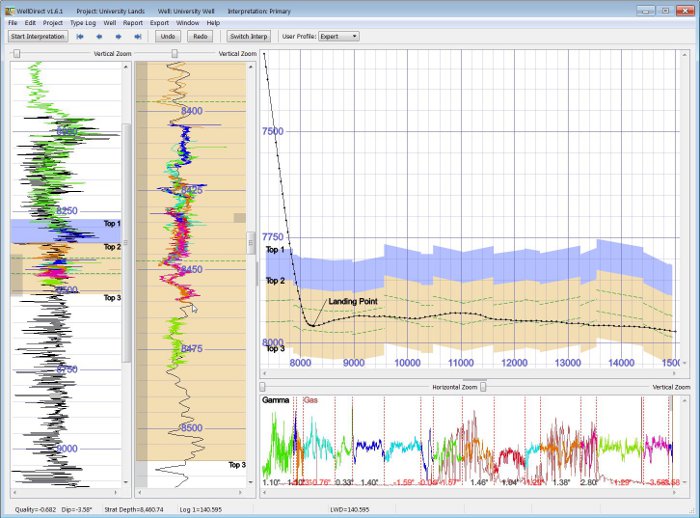This screenshot has width=700, height=518.
Task: Click LWD=140.595 in status bar
Action: (348, 510)
